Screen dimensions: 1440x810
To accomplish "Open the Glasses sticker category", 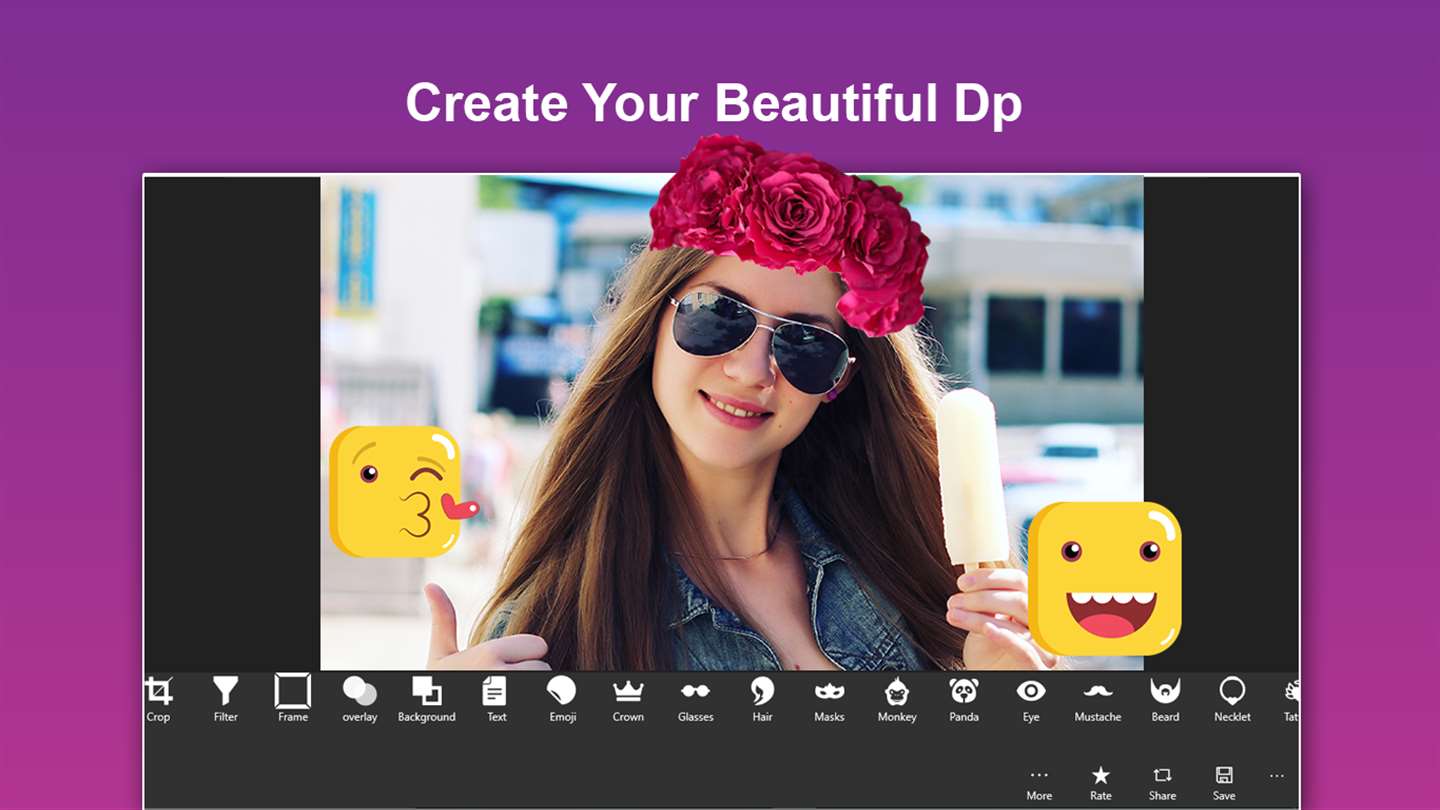I will 696,699.
